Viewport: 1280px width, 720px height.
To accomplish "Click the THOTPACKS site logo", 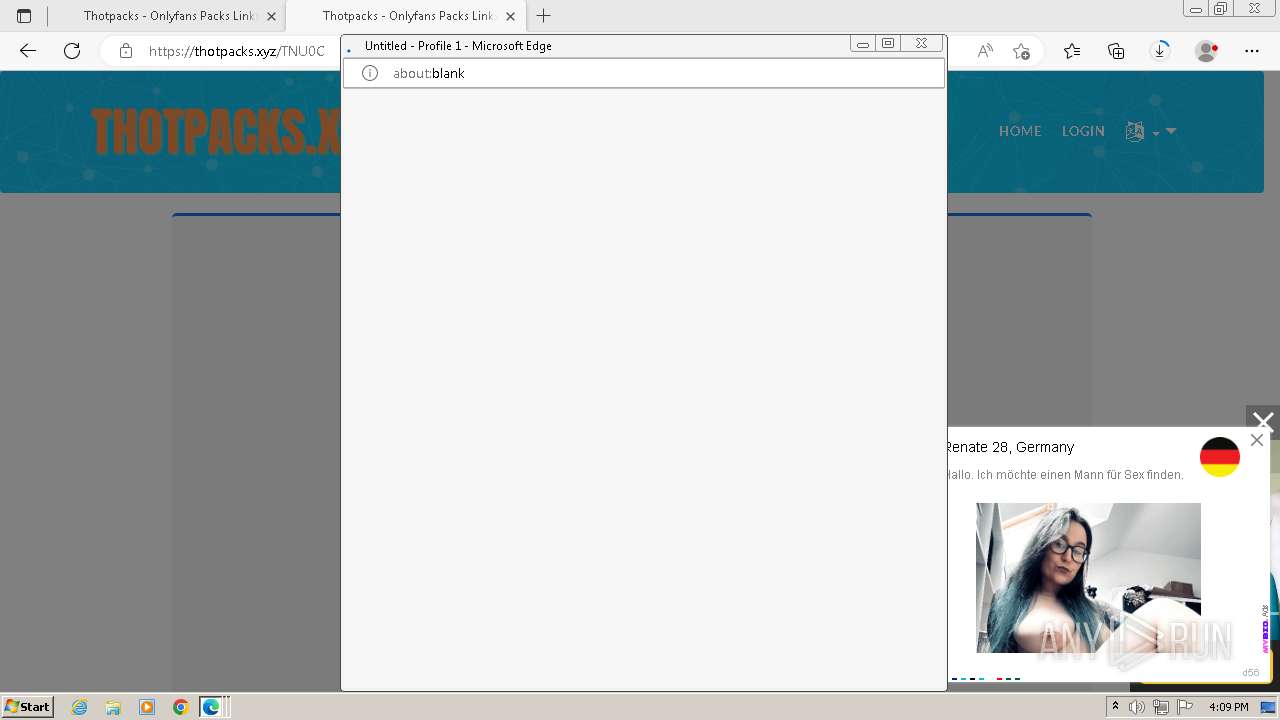I will pos(216,132).
